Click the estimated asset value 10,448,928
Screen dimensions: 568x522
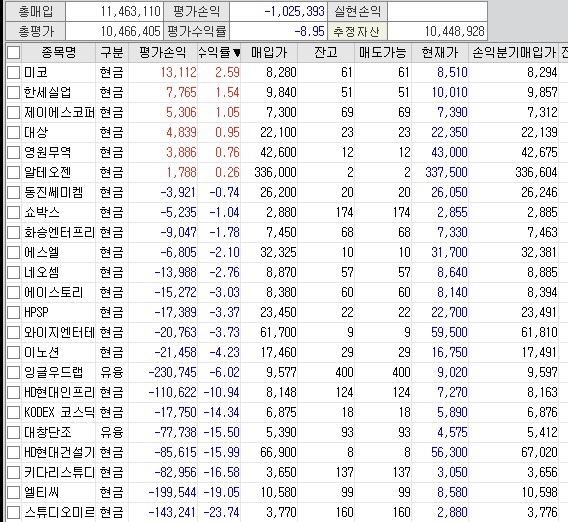pos(455,32)
